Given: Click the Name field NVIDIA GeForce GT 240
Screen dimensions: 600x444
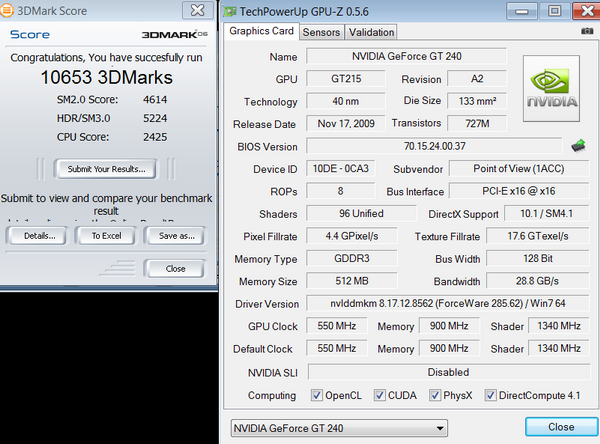Looking at the screenshot, I should pos(406,56).
